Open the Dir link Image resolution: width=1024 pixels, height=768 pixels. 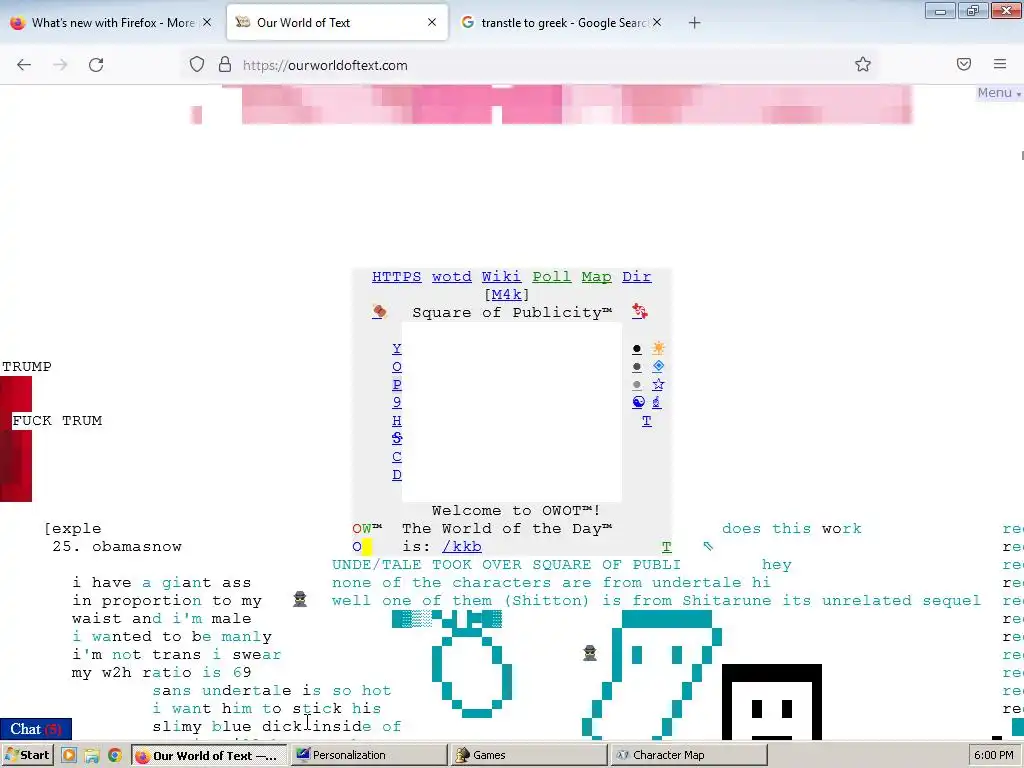point(636,277)
